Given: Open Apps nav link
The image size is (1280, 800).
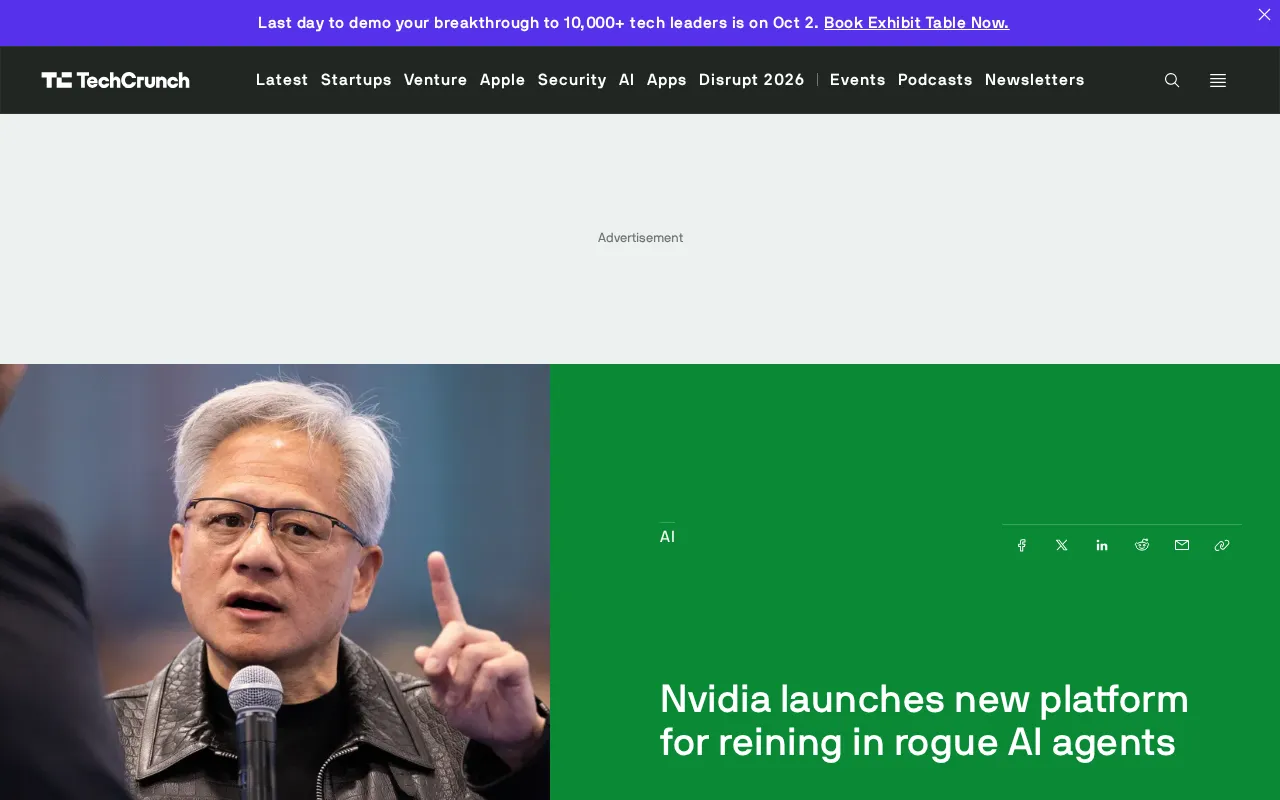Looking at the screenshot, I should 667,80.
